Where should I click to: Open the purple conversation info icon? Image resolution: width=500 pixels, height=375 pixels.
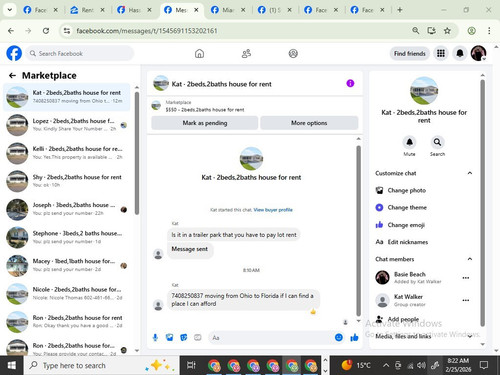350,83
